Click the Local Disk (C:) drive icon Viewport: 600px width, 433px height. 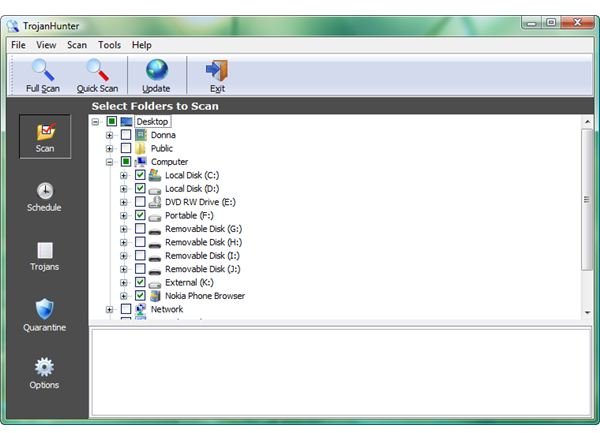pos(155,175)
